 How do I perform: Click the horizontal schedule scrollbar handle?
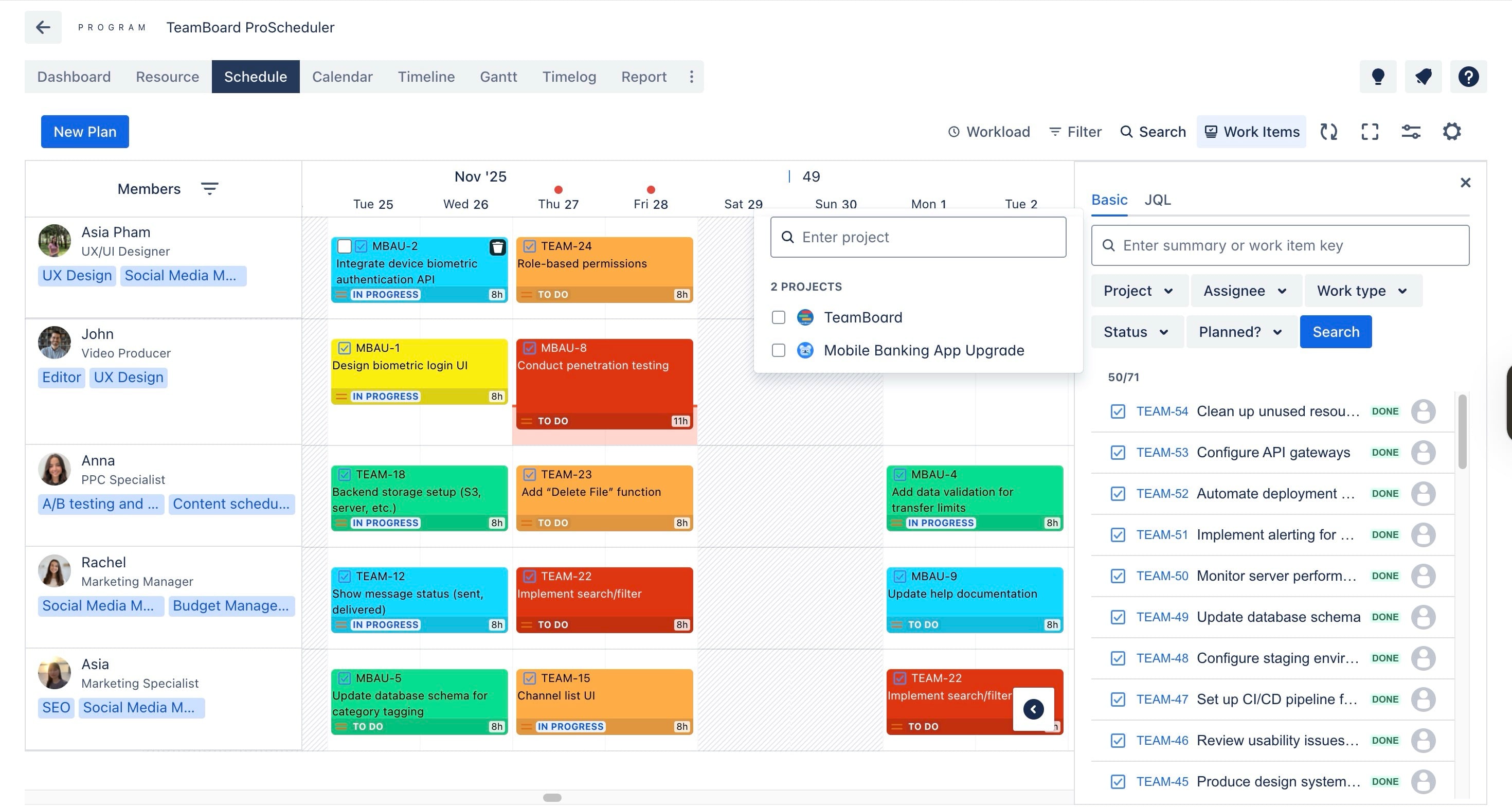[x=552, y=797]
